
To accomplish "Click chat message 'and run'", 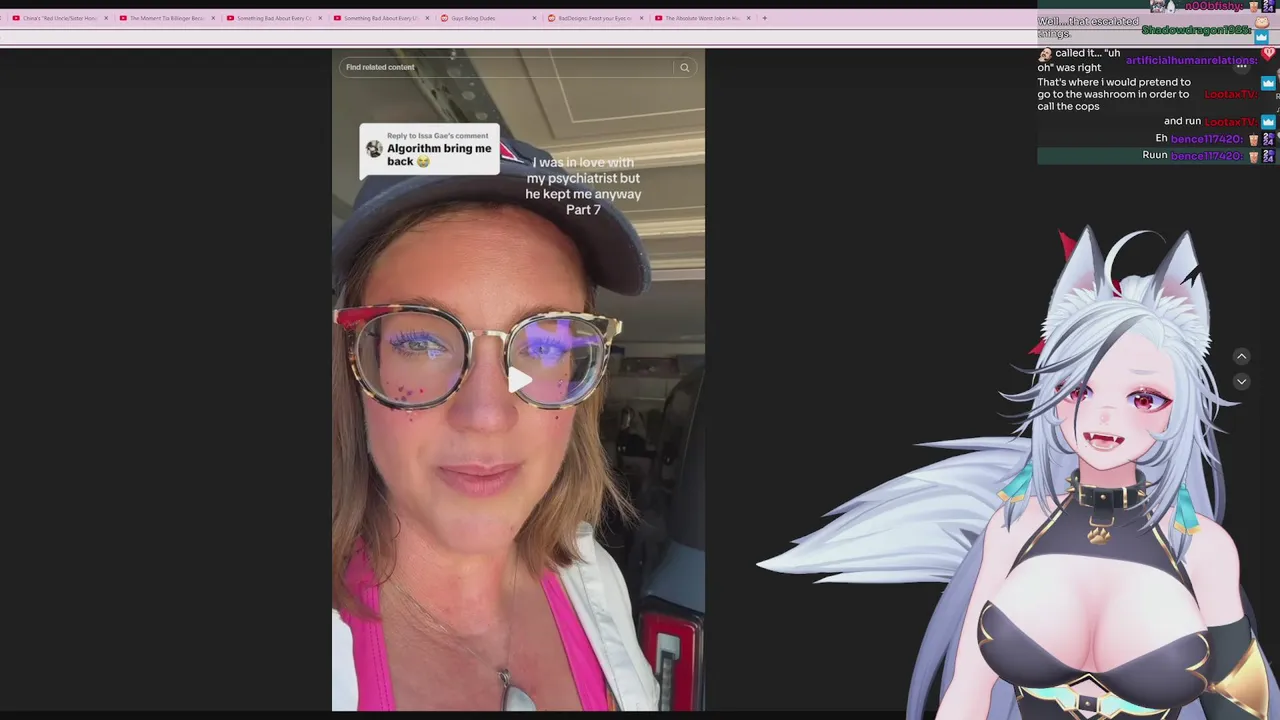I will pos(1182,121).
